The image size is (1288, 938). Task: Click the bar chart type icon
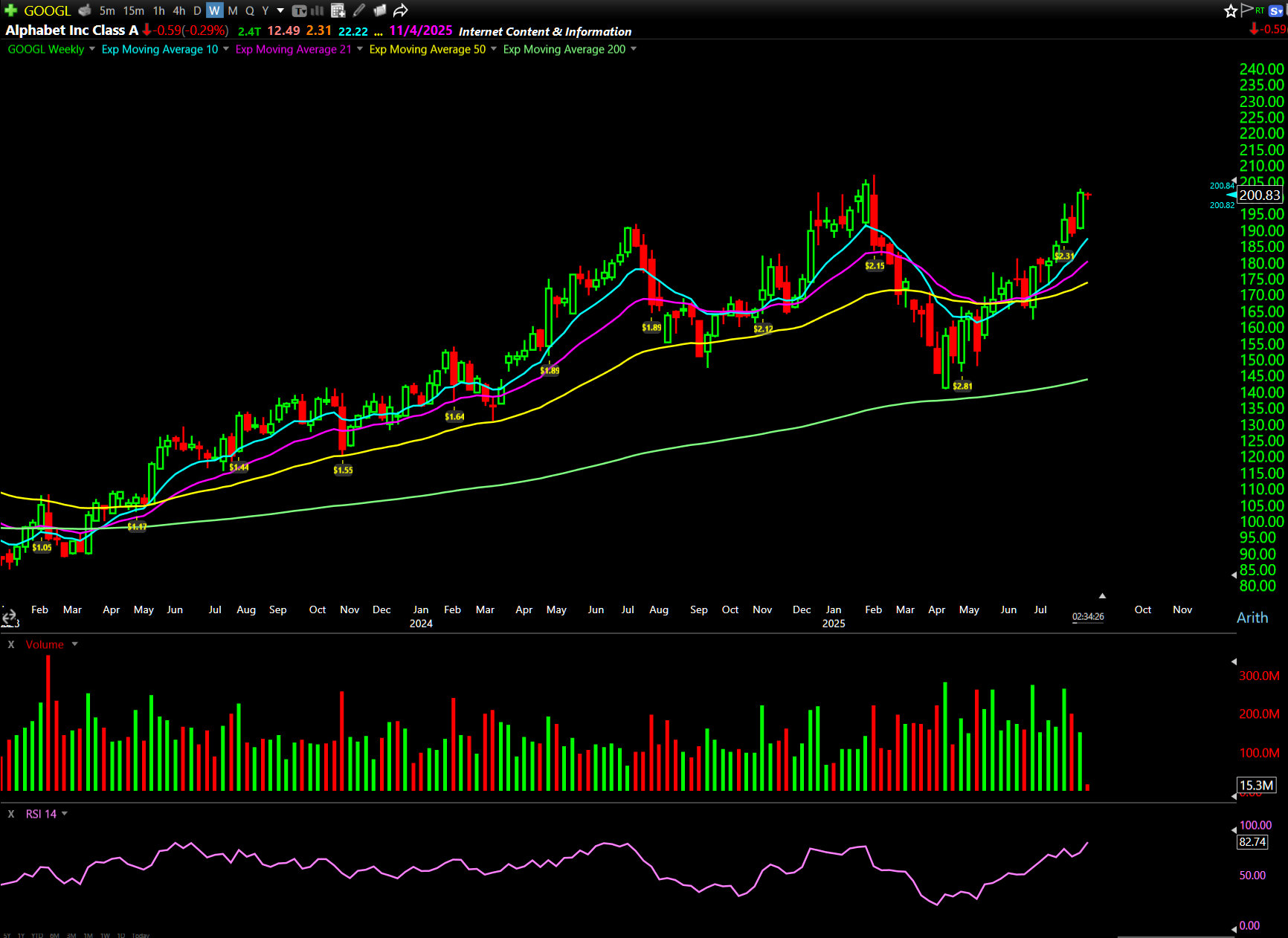(317, 10)
